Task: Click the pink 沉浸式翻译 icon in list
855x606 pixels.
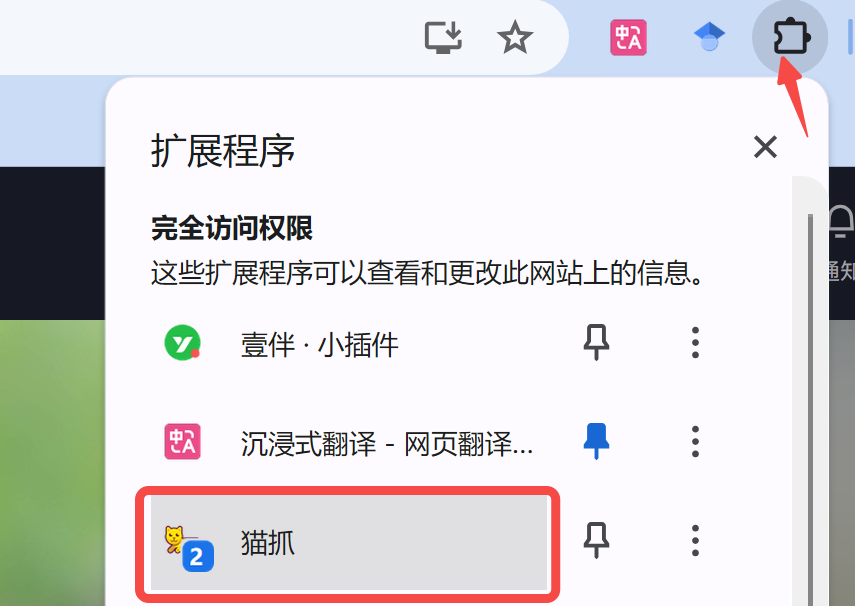Action: (183, 441)
